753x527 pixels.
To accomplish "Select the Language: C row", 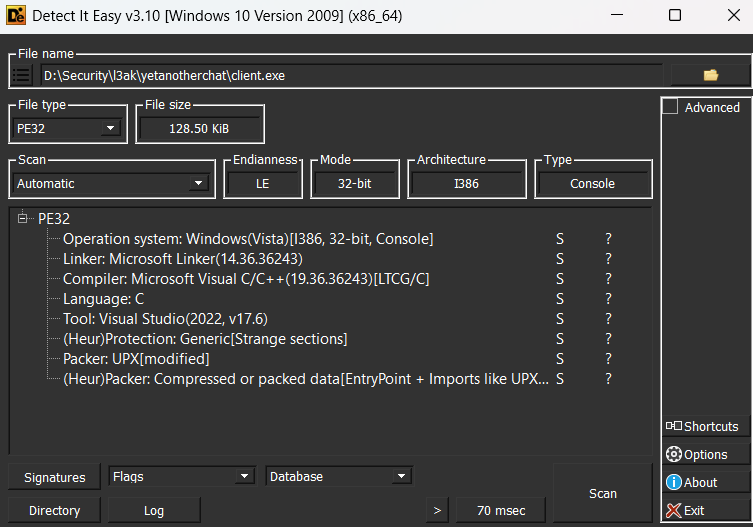I will 104,299.
